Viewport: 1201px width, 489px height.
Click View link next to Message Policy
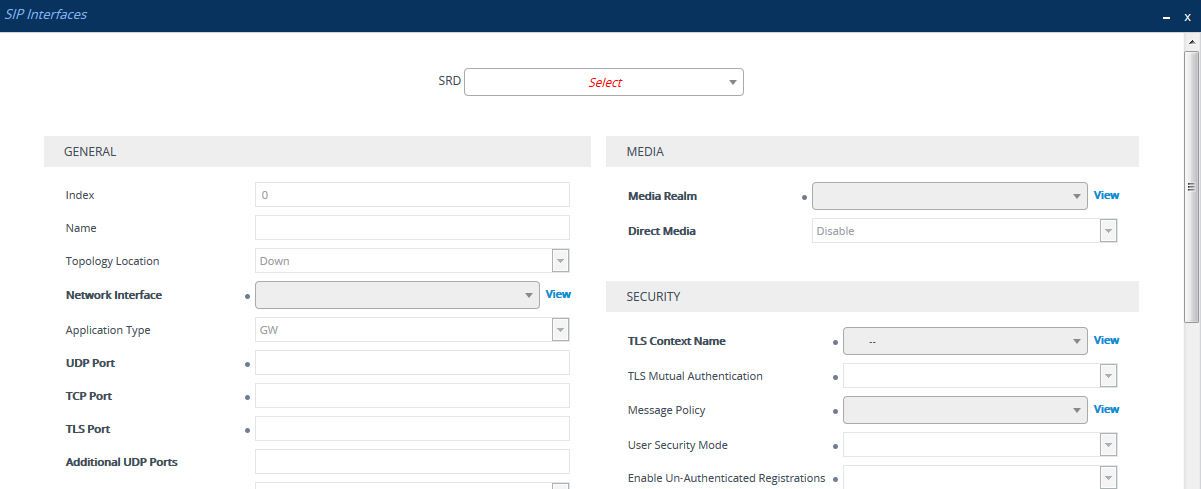(1106, 409)
